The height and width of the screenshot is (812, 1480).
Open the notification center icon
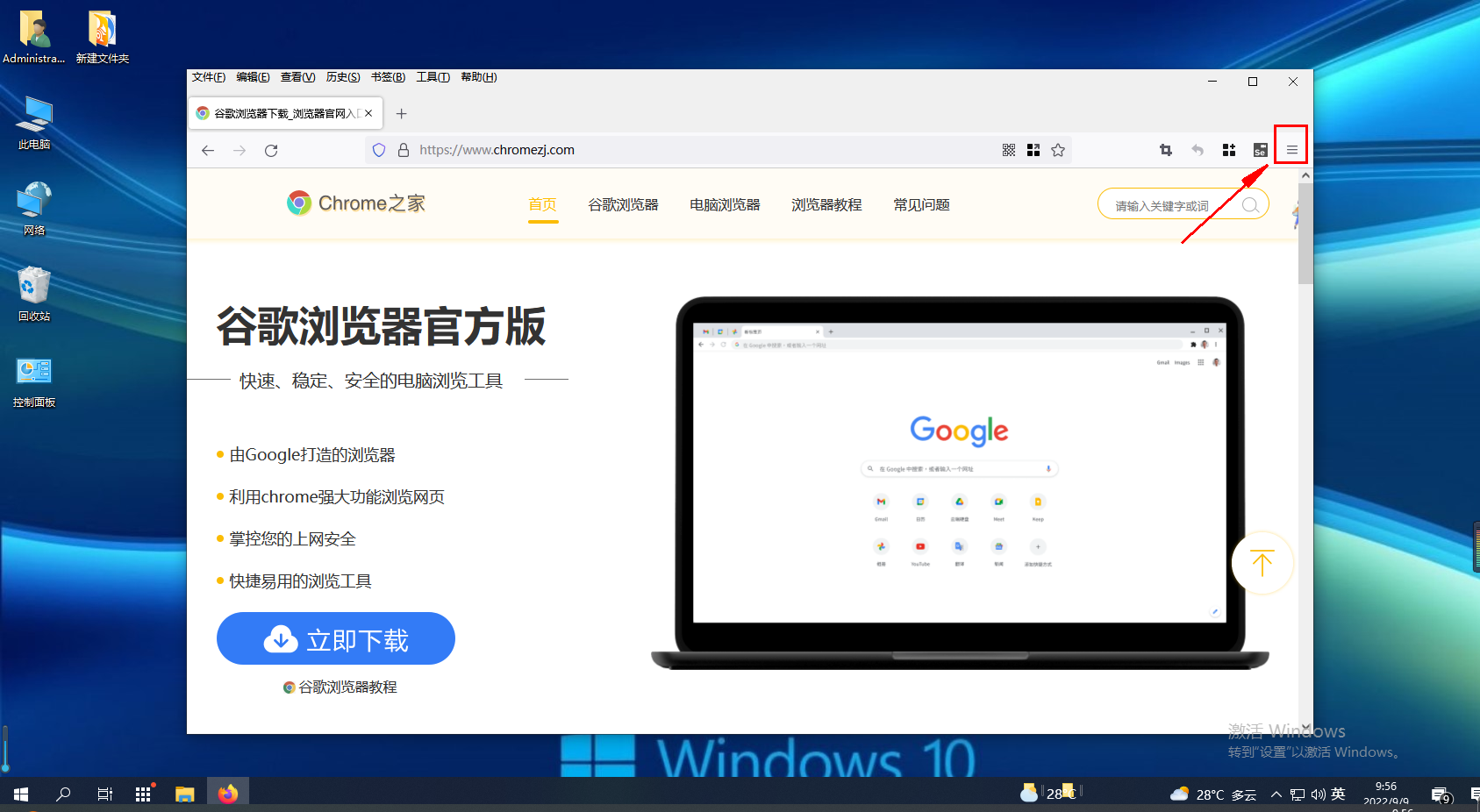click(1441, 795)
